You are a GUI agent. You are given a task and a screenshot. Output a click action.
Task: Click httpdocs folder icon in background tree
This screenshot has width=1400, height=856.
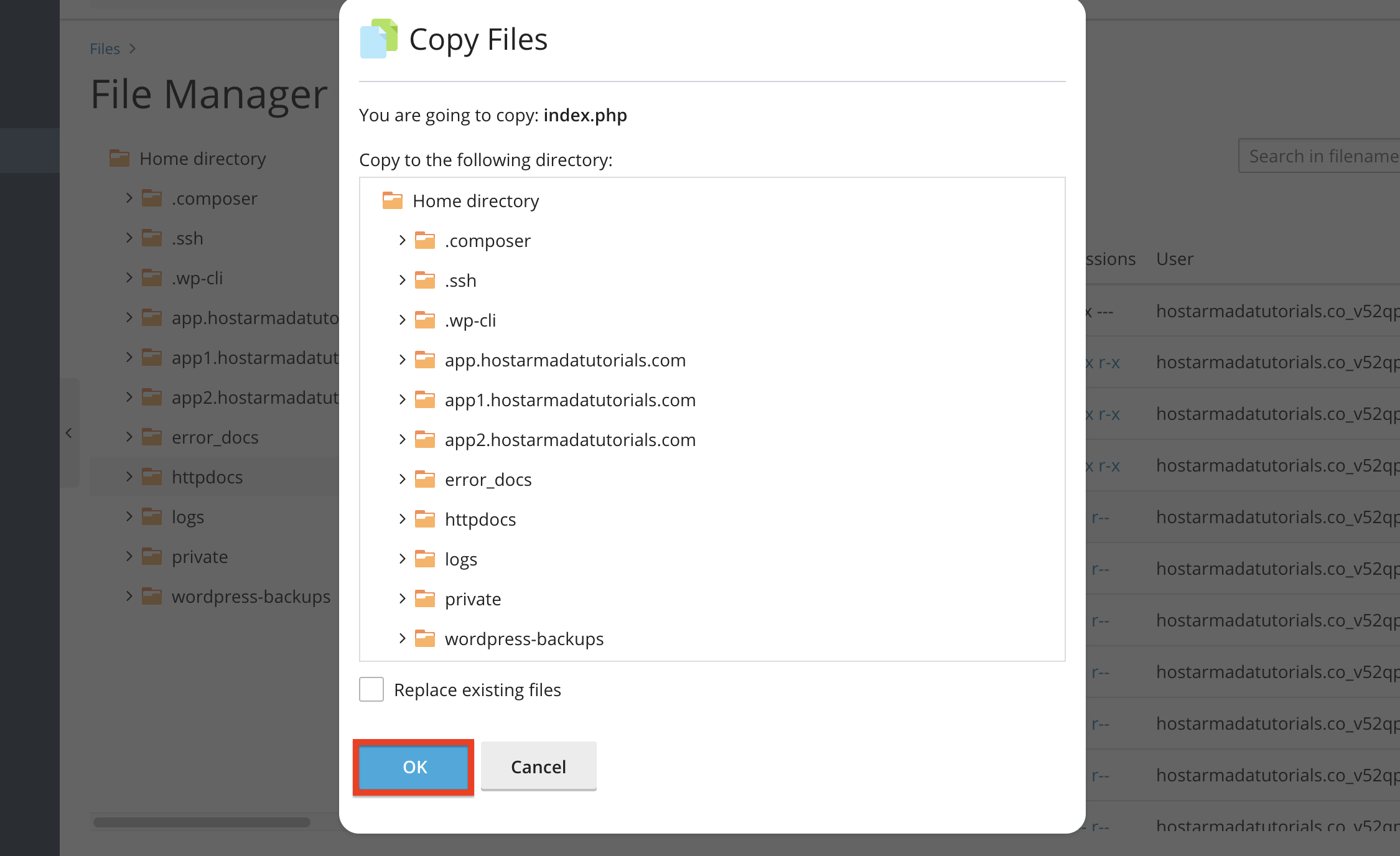coord(152,477)
